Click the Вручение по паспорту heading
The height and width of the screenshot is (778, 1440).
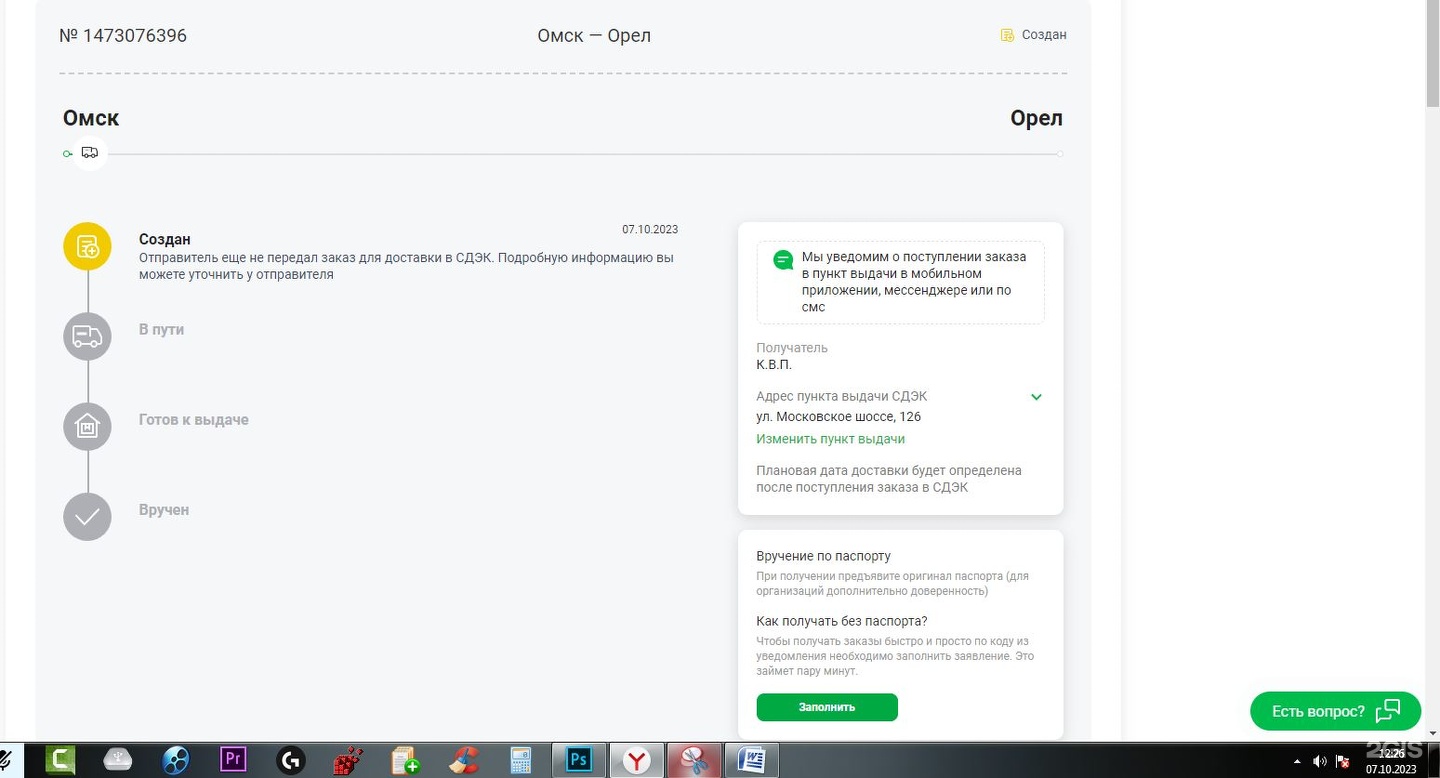(x=823, y=556)
